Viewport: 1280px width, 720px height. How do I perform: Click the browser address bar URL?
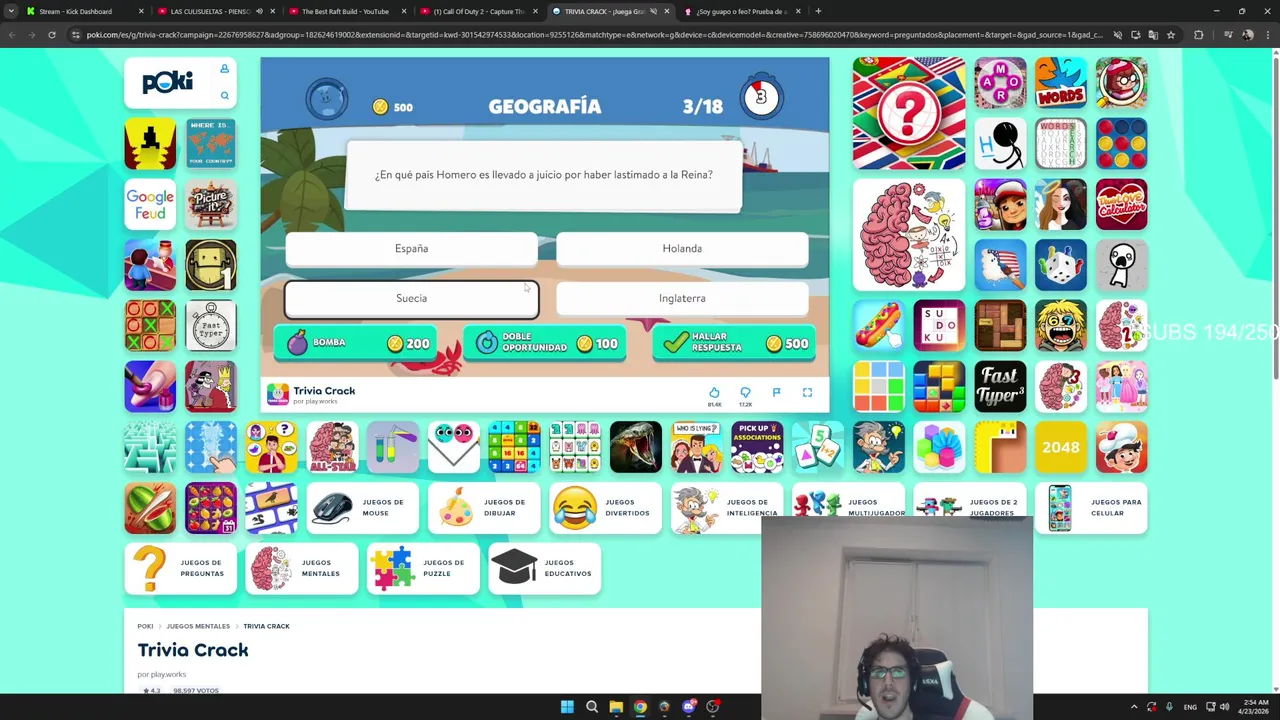click(x=595, y=35)
